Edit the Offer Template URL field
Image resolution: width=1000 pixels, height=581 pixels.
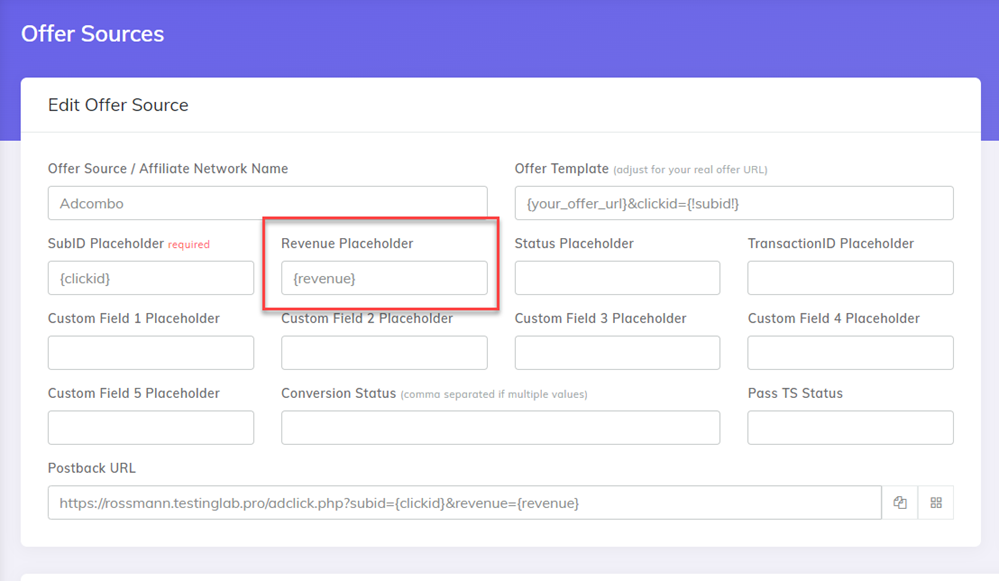[x=733, y=203]
